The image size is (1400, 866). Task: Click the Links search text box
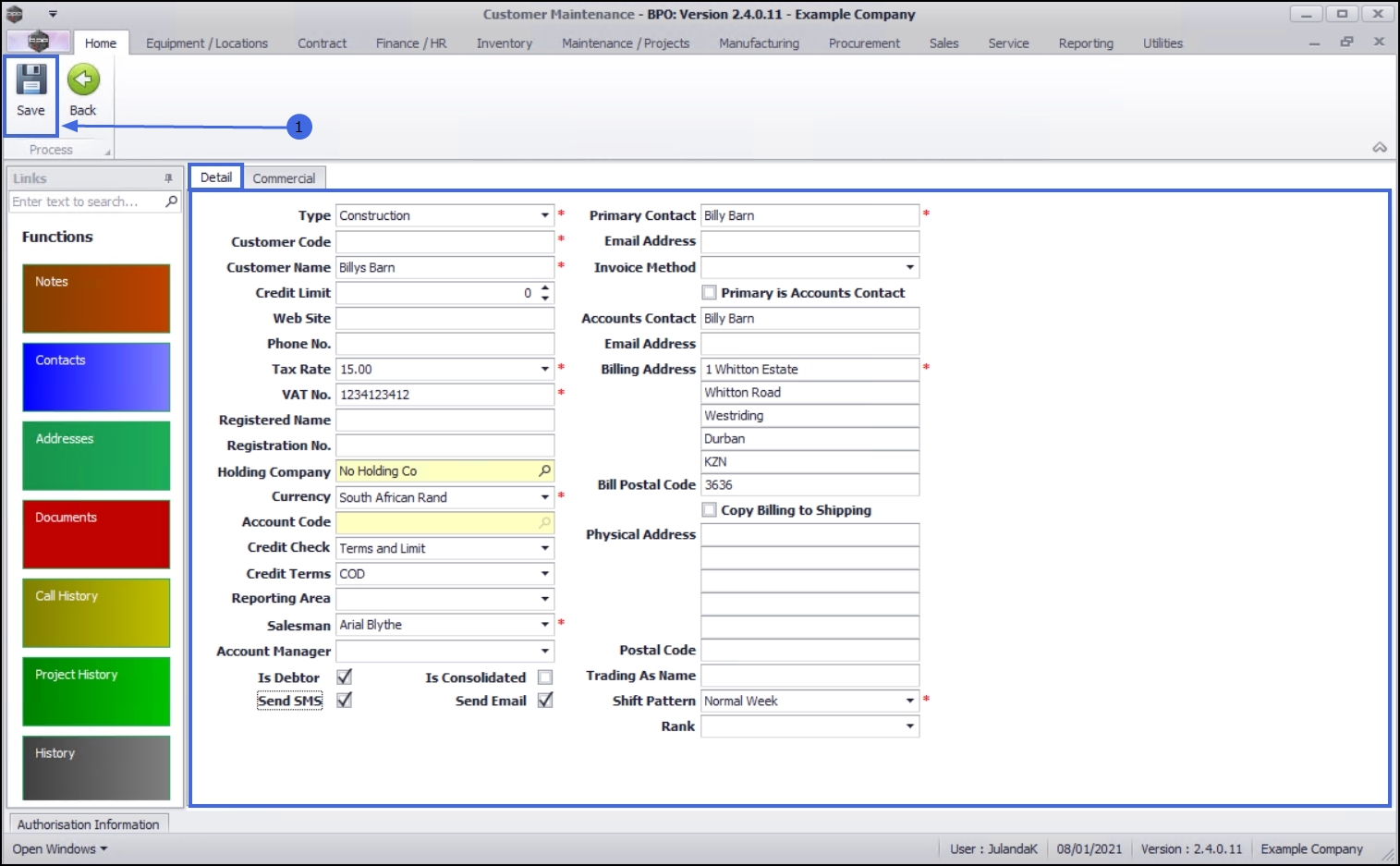pyautogui.click(x=87, y=201)
